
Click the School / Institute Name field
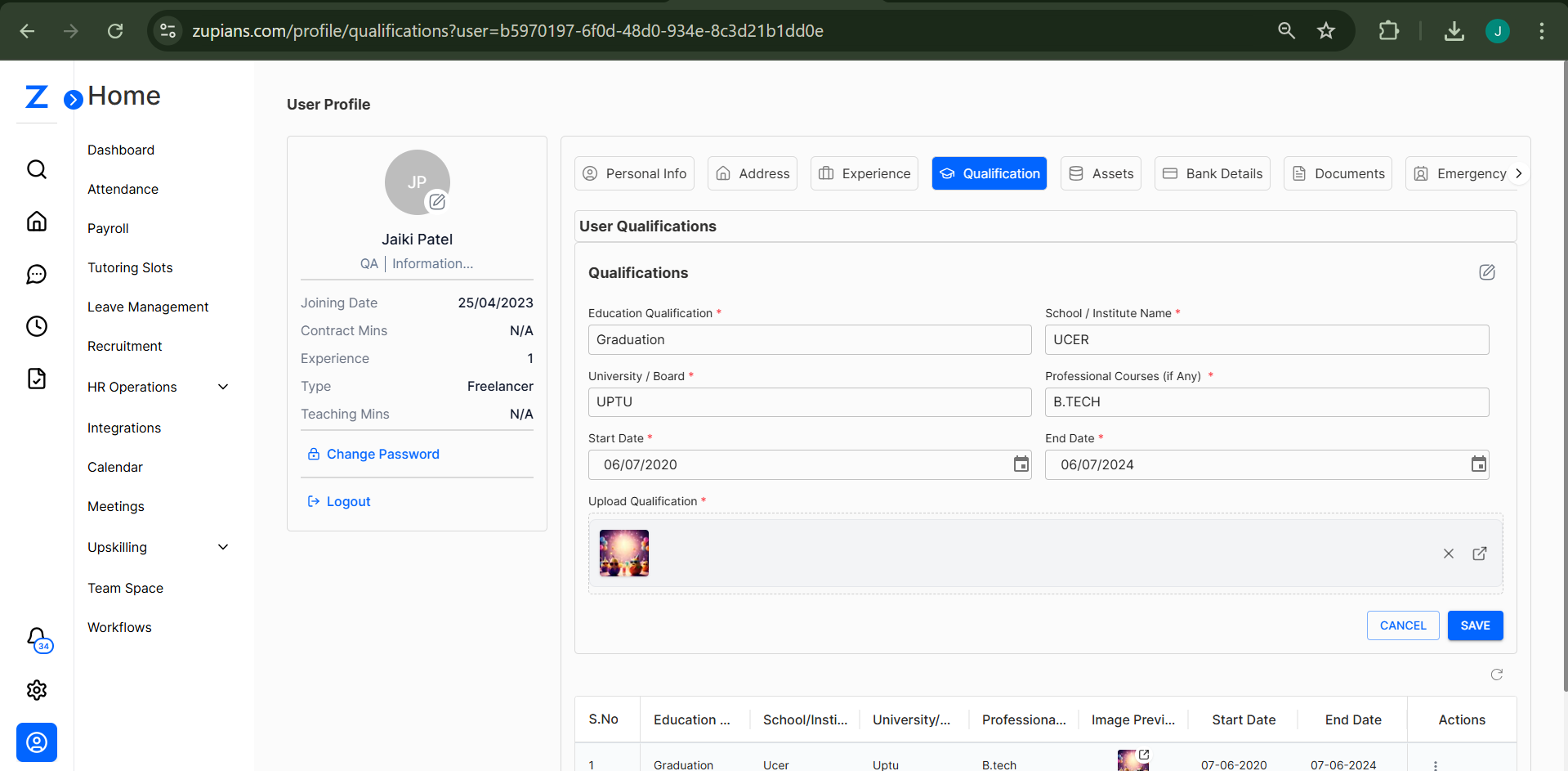[x=1266, y=340]
